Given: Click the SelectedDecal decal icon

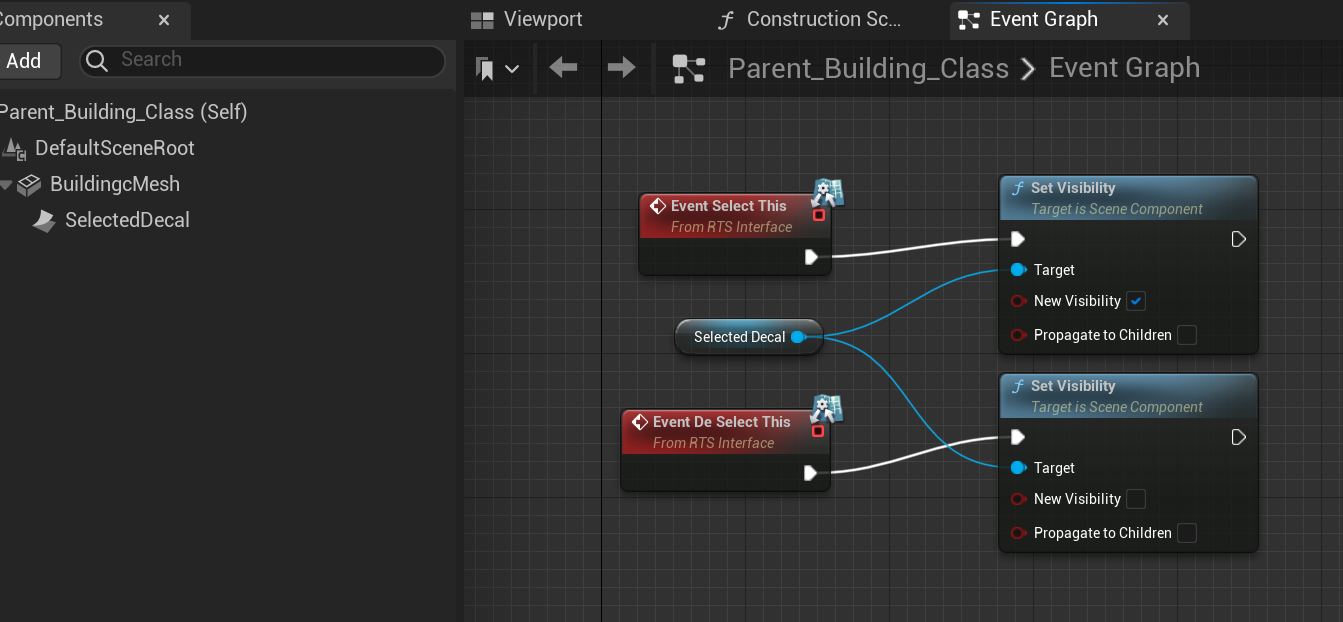Looking at the screenshot, I should [x=44, y=221].
